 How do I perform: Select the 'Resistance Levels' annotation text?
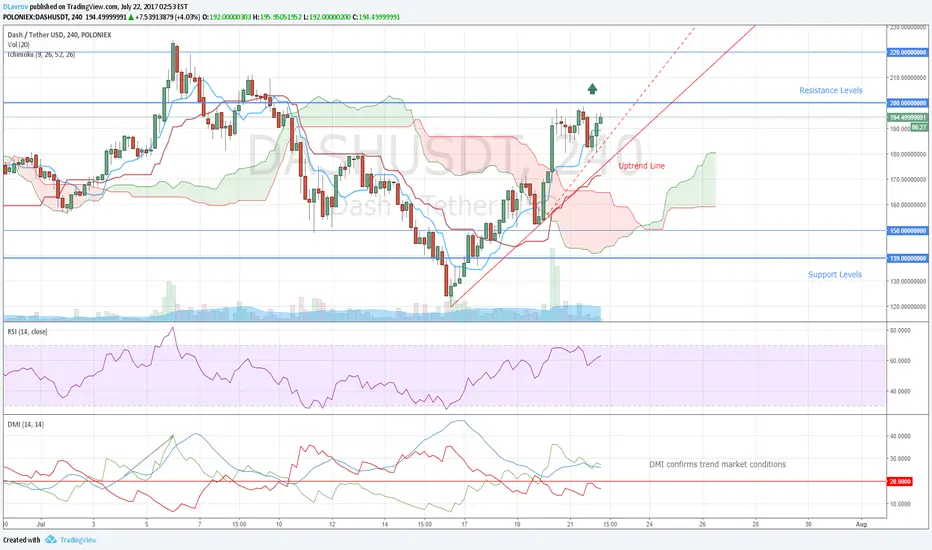(x=830, y=90)
